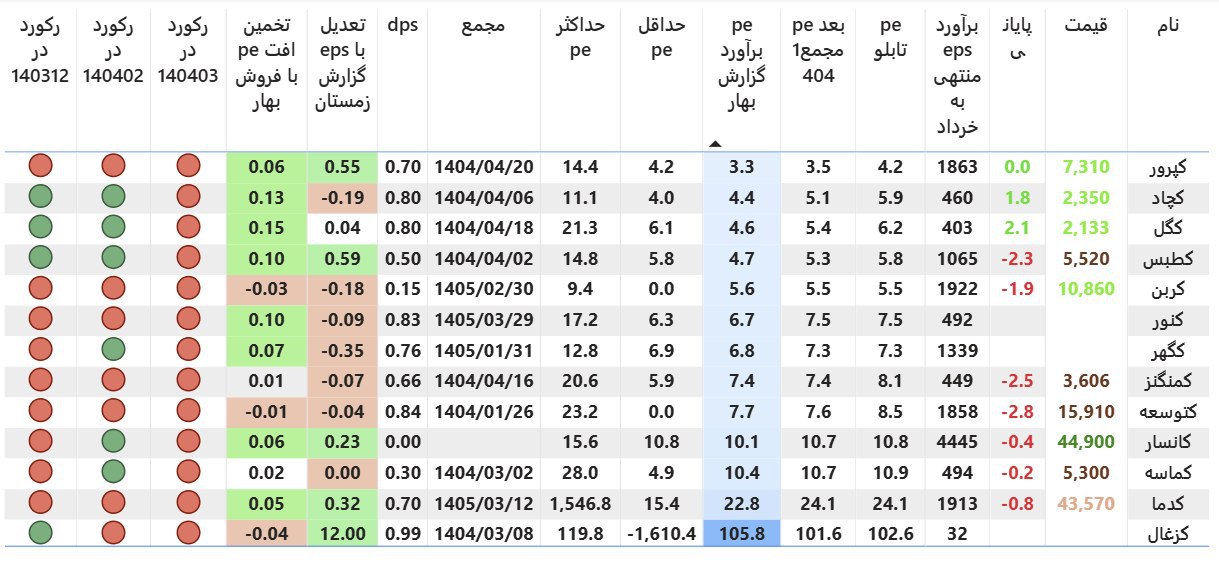Screen dimensions: 1219x584
Task: Click the green 140402 circle in کگهر row
Action: 113,350
